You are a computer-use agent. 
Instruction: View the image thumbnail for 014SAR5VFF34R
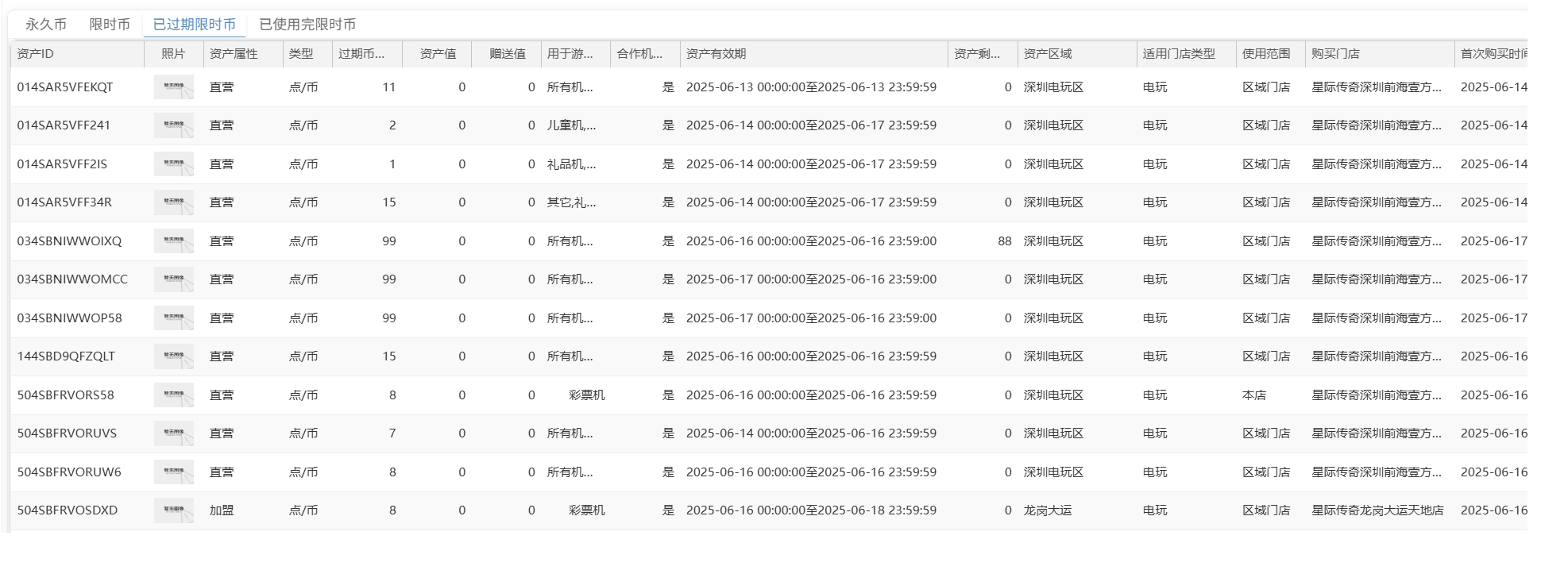tap(173, 202)
